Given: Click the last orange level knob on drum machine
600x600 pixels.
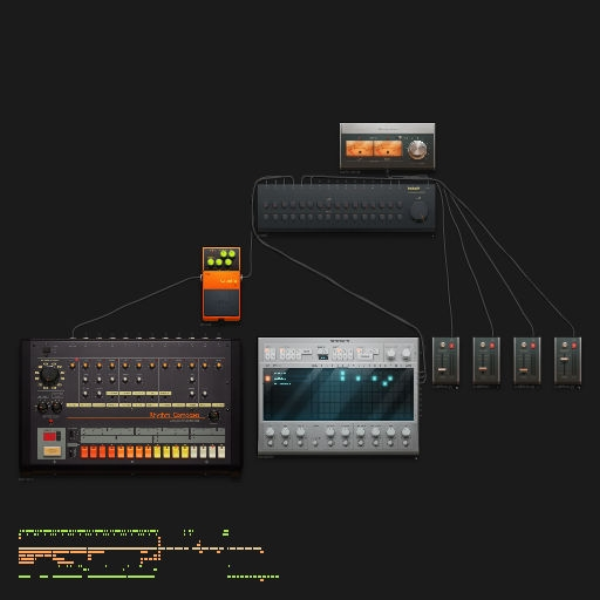Looking at the screenshot, I should pos(218,365).
